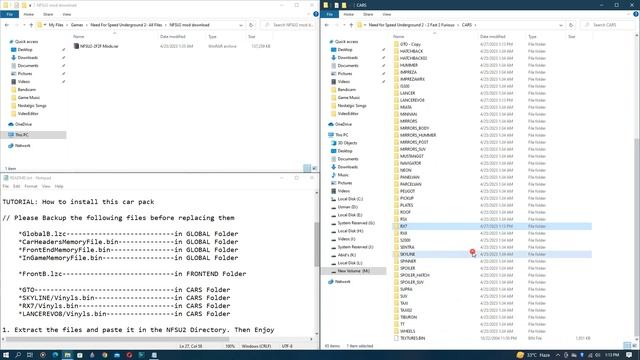Open 3D Objects in the CARS window sidebar
The width and height of the screenshot is (640, 360).
coord(344,143)
